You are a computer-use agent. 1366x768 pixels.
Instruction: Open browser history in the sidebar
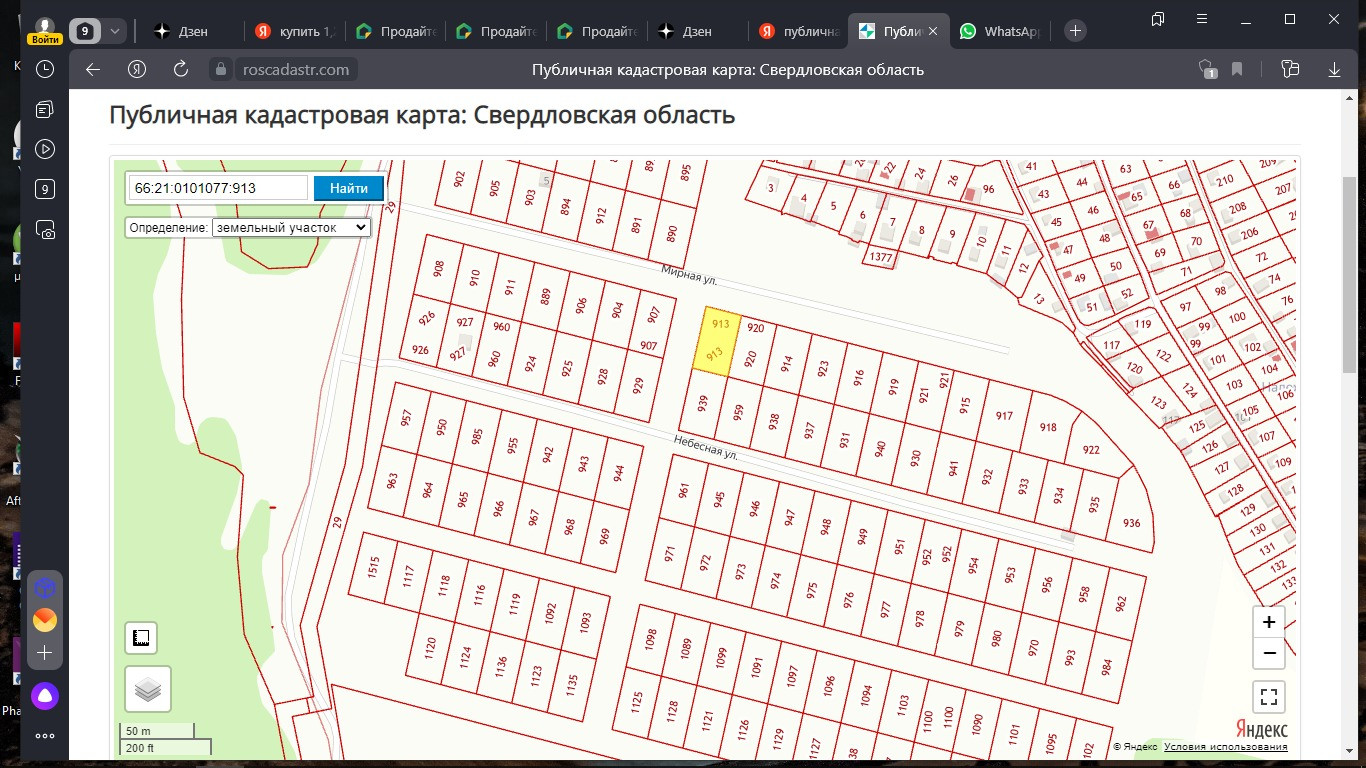(45, 69)
